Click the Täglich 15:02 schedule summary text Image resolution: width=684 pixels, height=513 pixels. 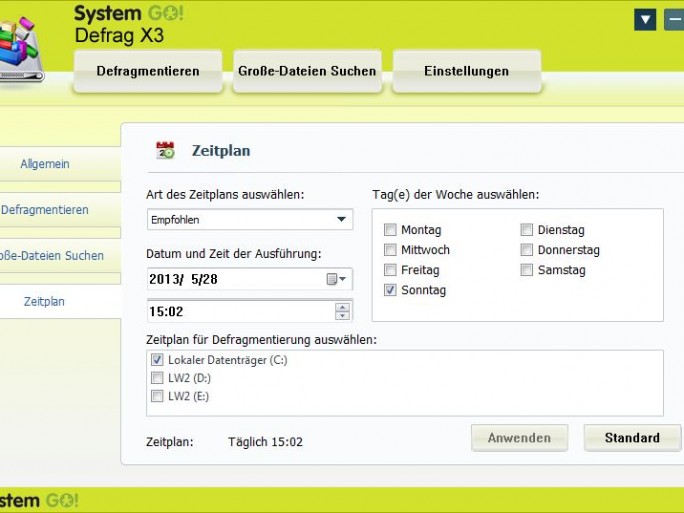tap(265, 442)
